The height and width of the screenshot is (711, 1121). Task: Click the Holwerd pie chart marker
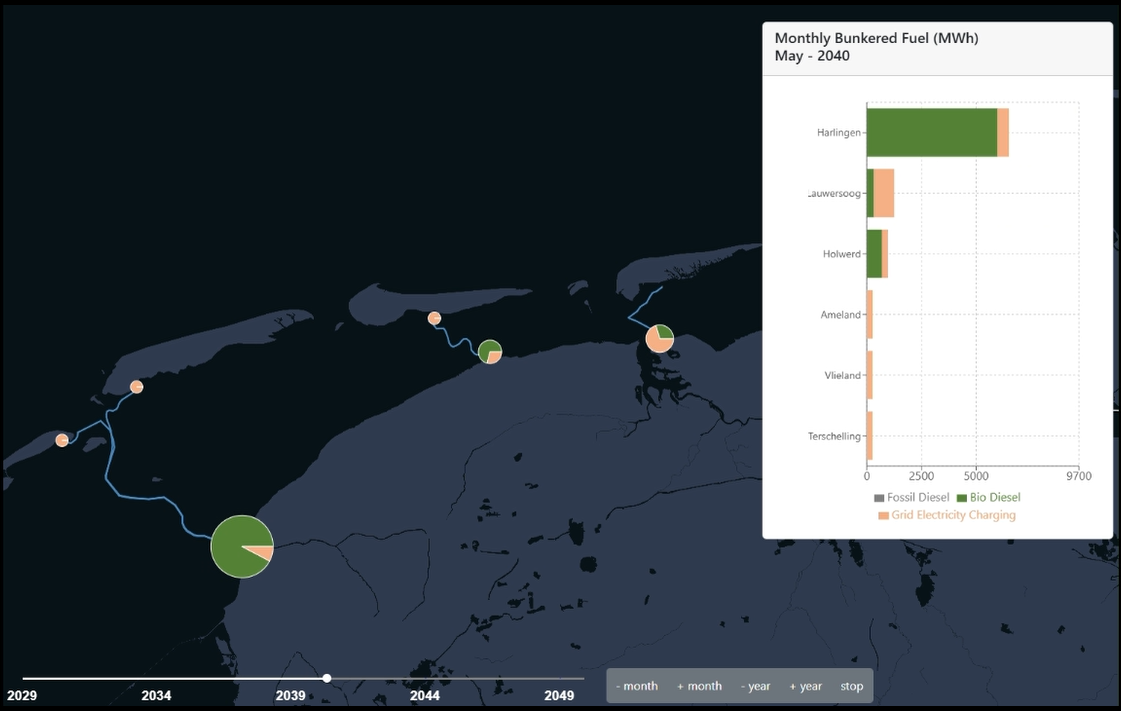pyautogui.click(x=490, y=351)
